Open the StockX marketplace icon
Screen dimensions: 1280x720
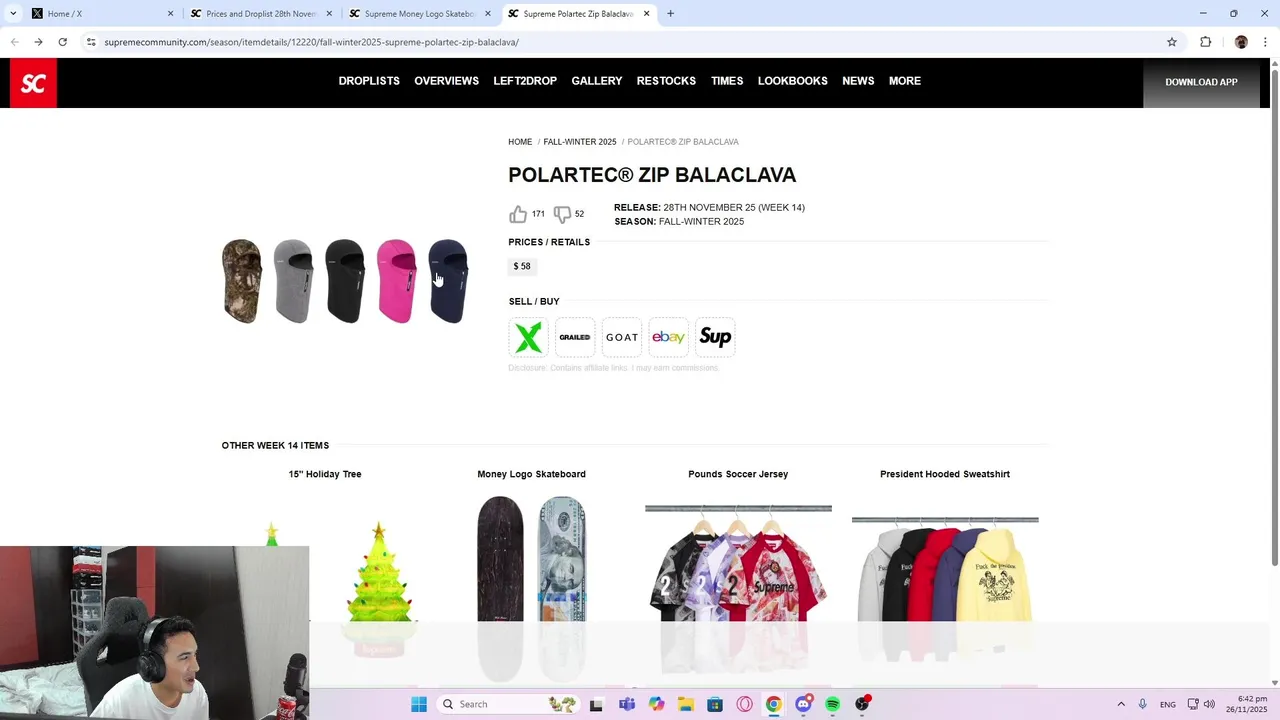tap(528, 337)
